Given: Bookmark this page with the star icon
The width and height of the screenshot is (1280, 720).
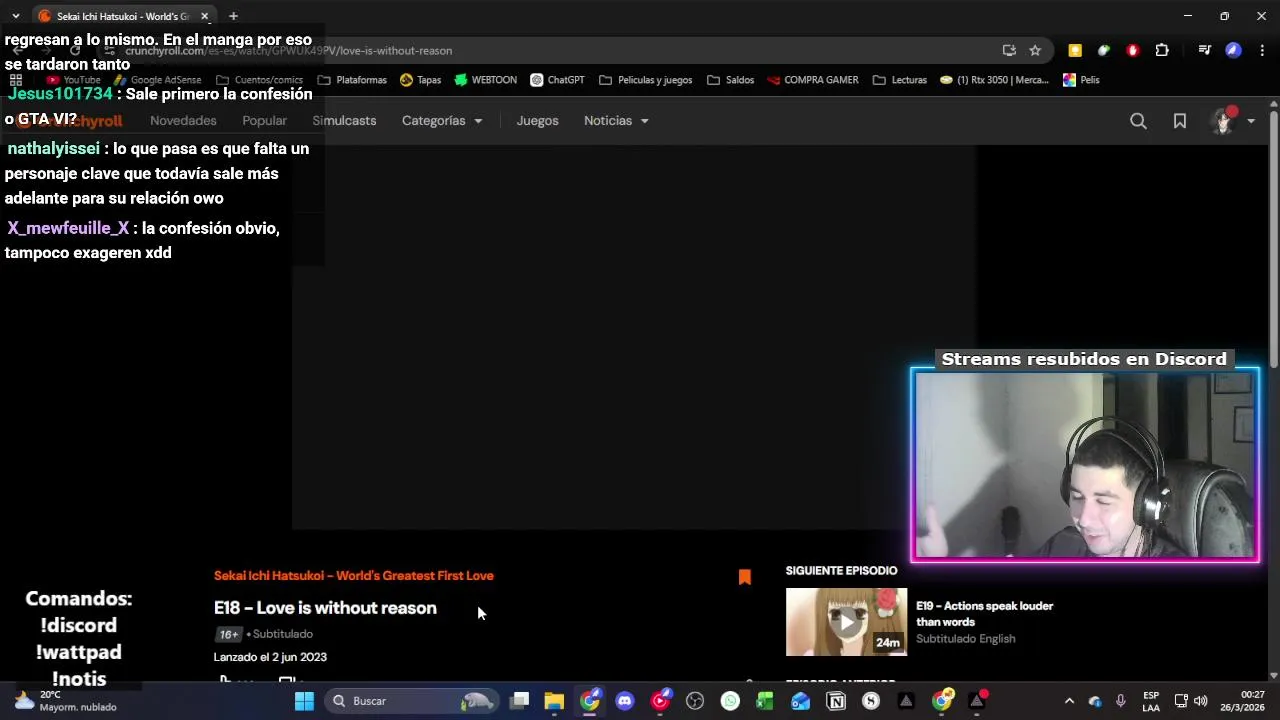Looking at the screenshot, I should pos(1035,51).
